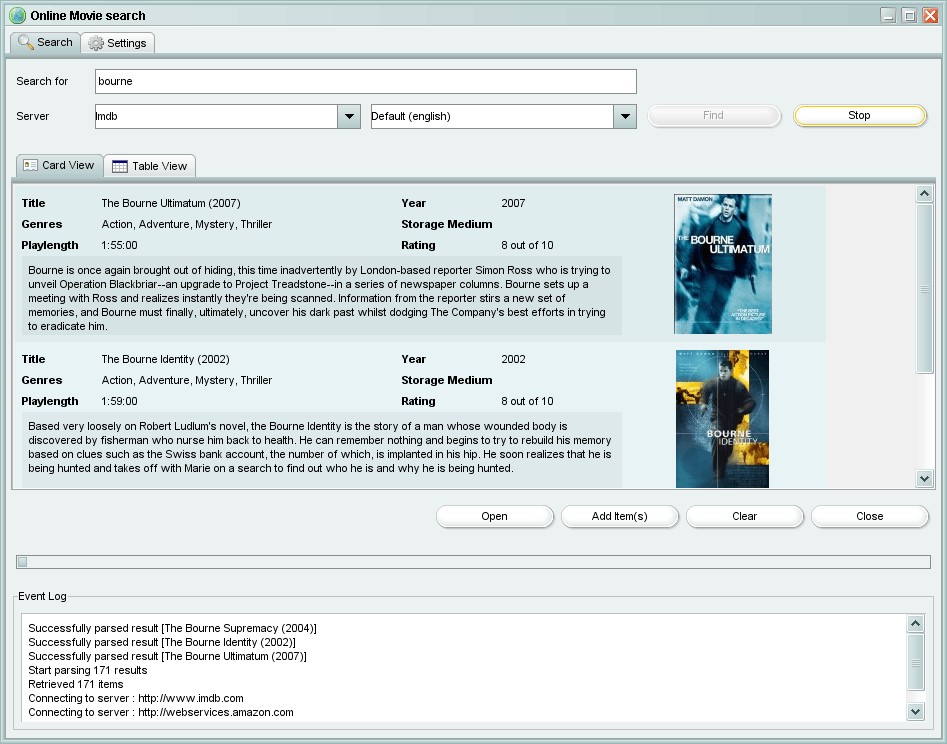
Task: Click the results scrollbar down arrow
Action: [x=924, y=478]
